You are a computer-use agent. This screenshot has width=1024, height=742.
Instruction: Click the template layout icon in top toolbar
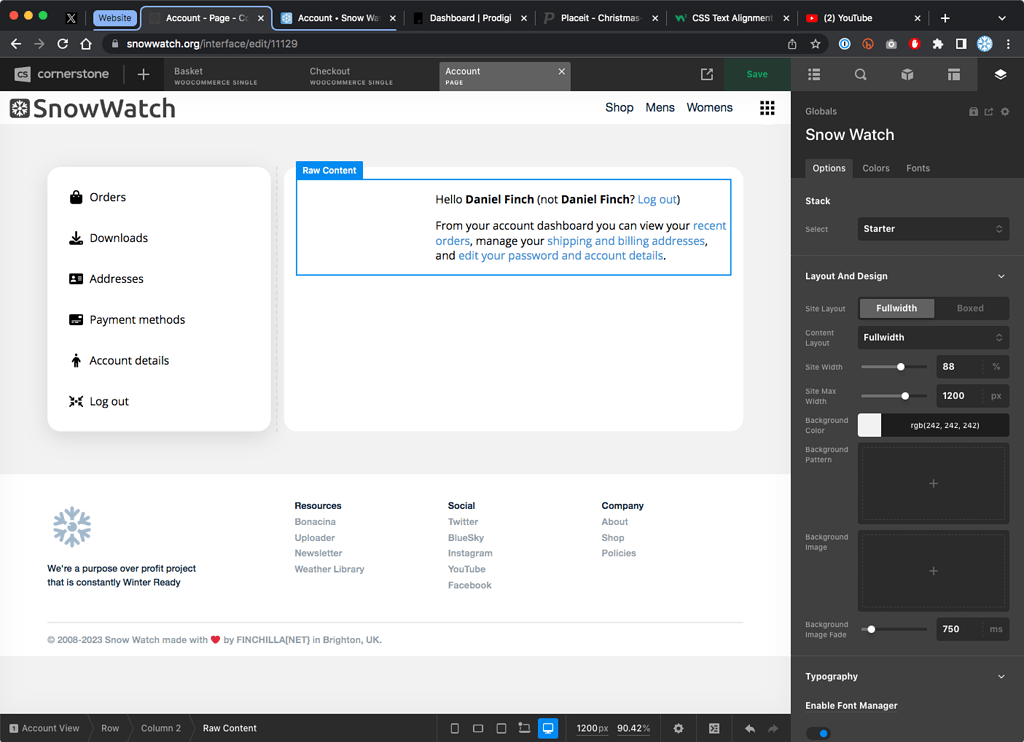[952, 74]
